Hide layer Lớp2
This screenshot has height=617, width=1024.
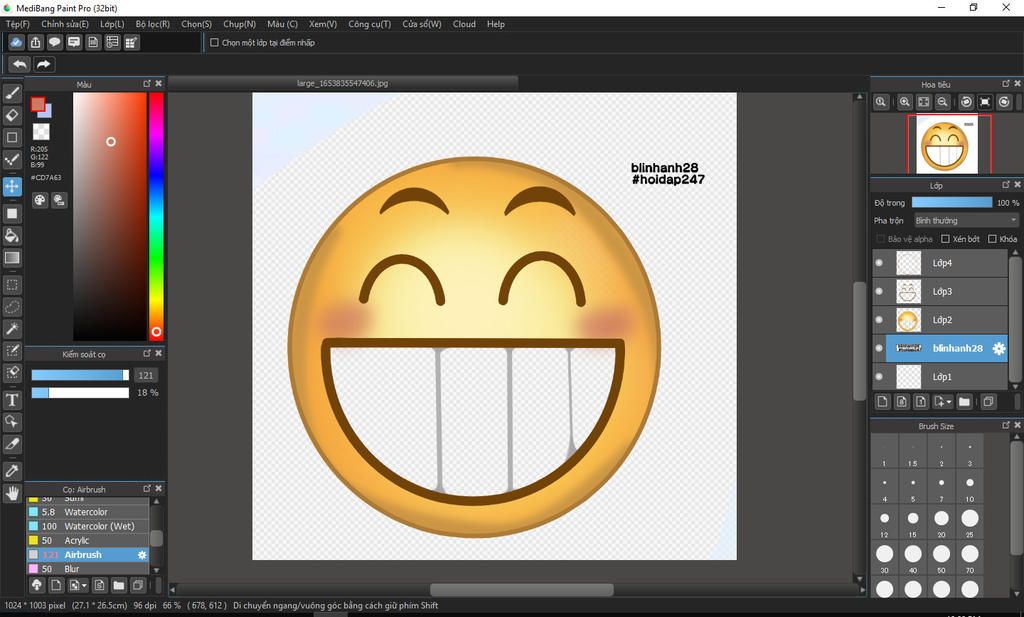879,320
